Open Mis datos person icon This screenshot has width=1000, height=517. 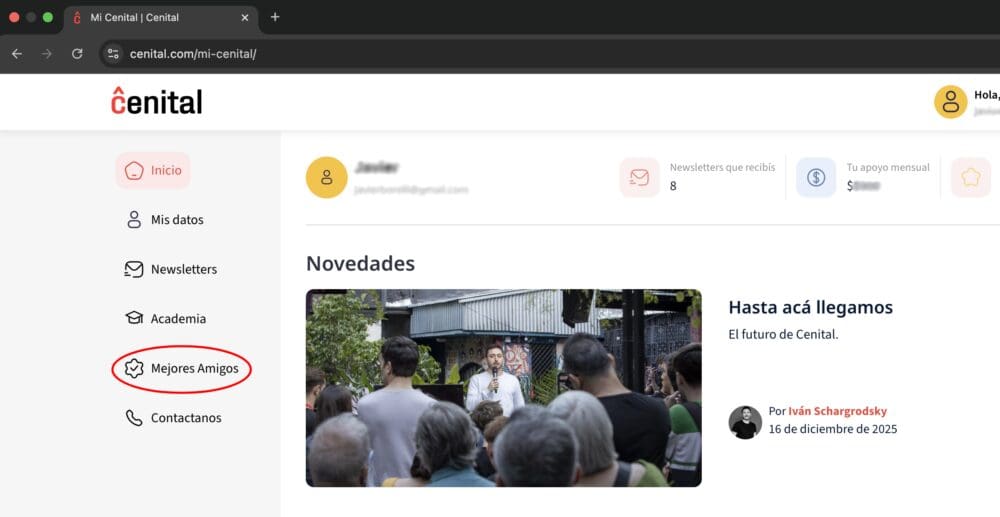[x=134, y=220]
